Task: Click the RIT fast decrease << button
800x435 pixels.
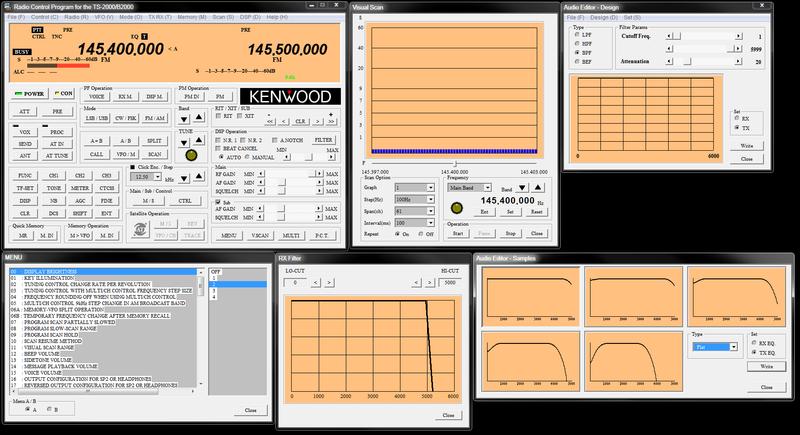Action: coord(270,121)
